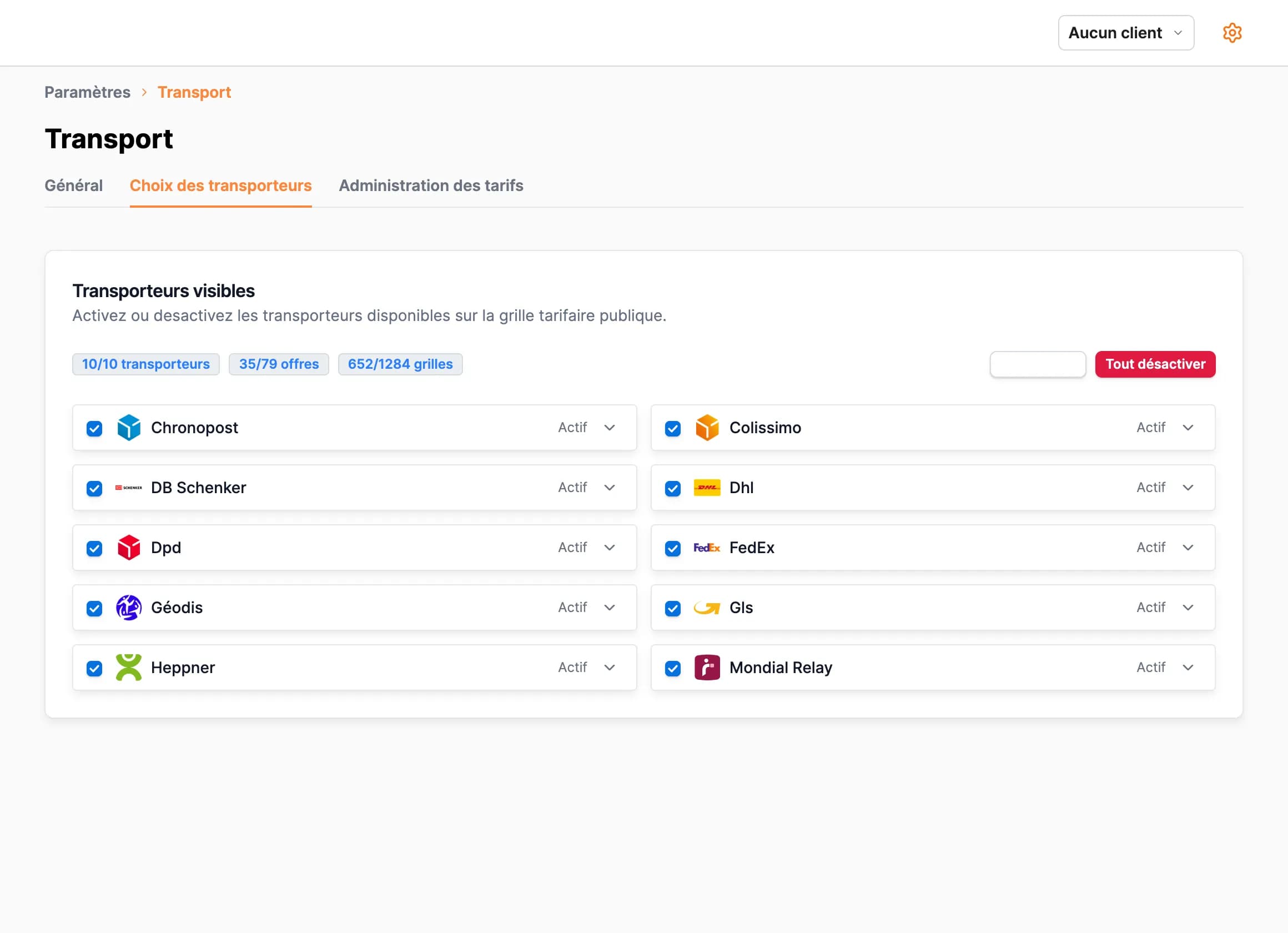This screenshot has height=933, width=1288.
Task: Click the empty field beside Tout désactiver
Action: [x=1038, y=364]
